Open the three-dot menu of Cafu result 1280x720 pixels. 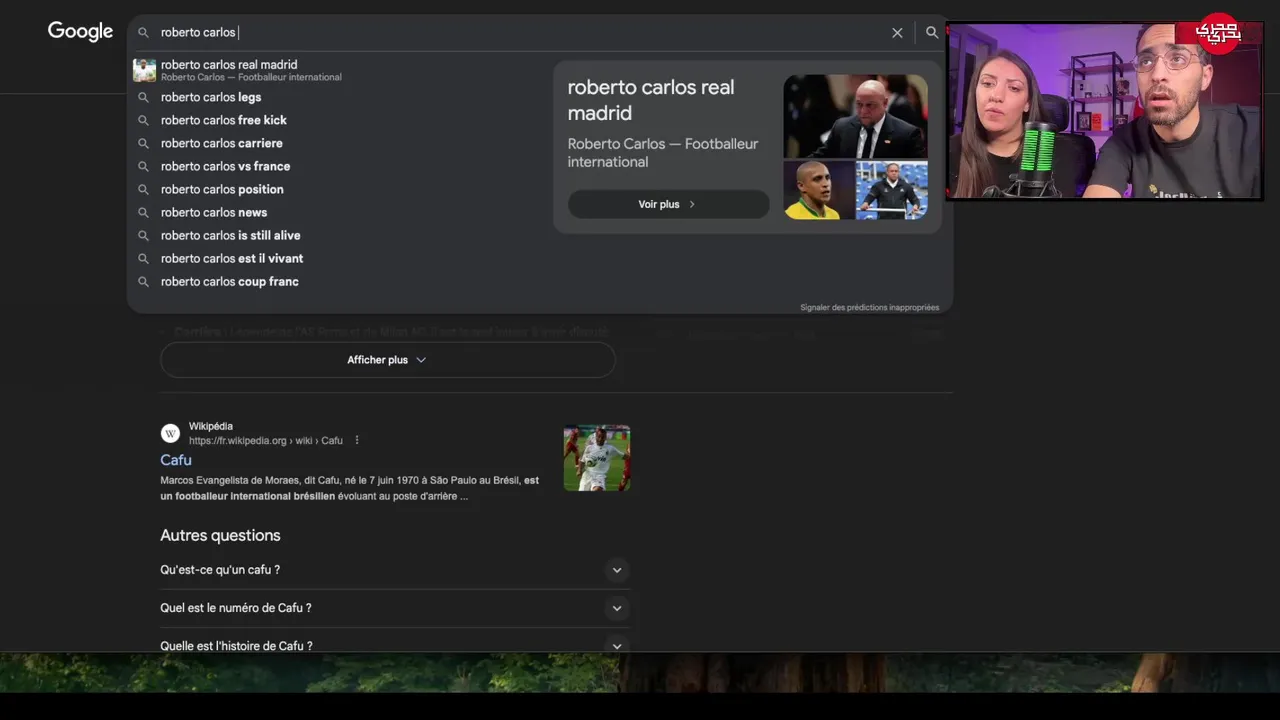point(357,440)
